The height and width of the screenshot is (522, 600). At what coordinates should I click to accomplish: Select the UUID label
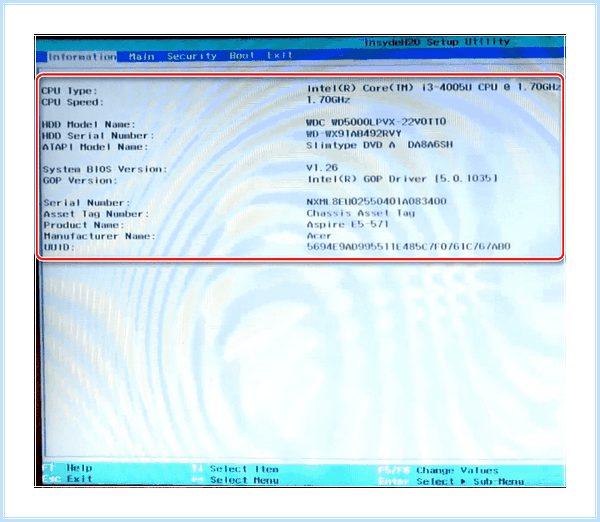(x=59, y=248)
